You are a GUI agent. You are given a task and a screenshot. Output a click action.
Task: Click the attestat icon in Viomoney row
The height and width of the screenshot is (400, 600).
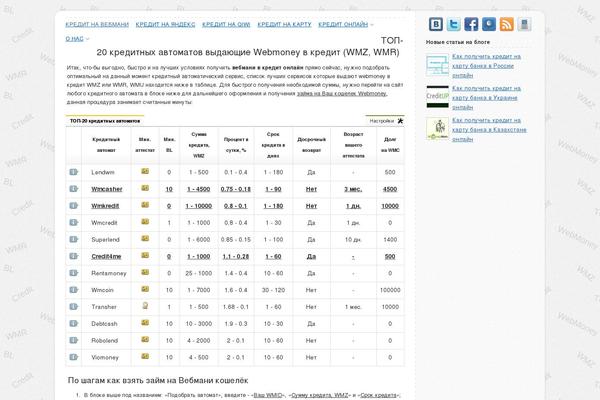pyautogui.click(x=145, y=356)
